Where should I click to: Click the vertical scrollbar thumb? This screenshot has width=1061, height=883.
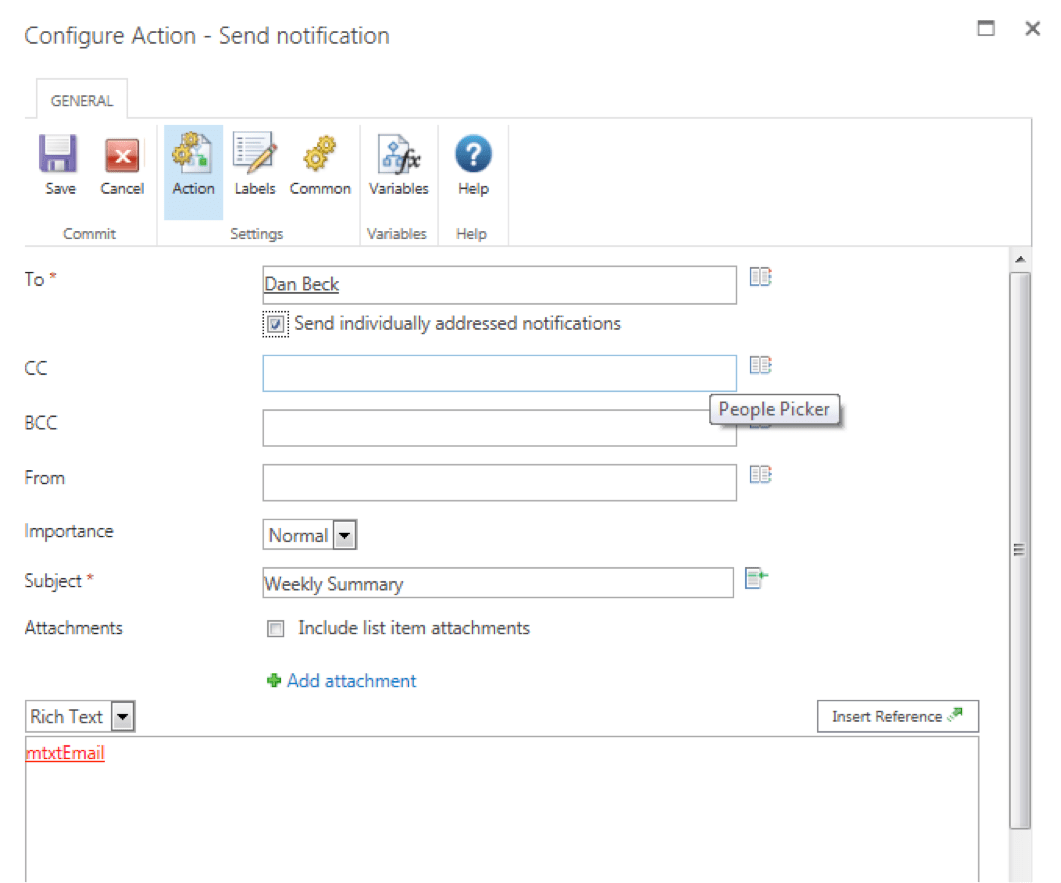pyautogui.click(x=1019, y=548)
